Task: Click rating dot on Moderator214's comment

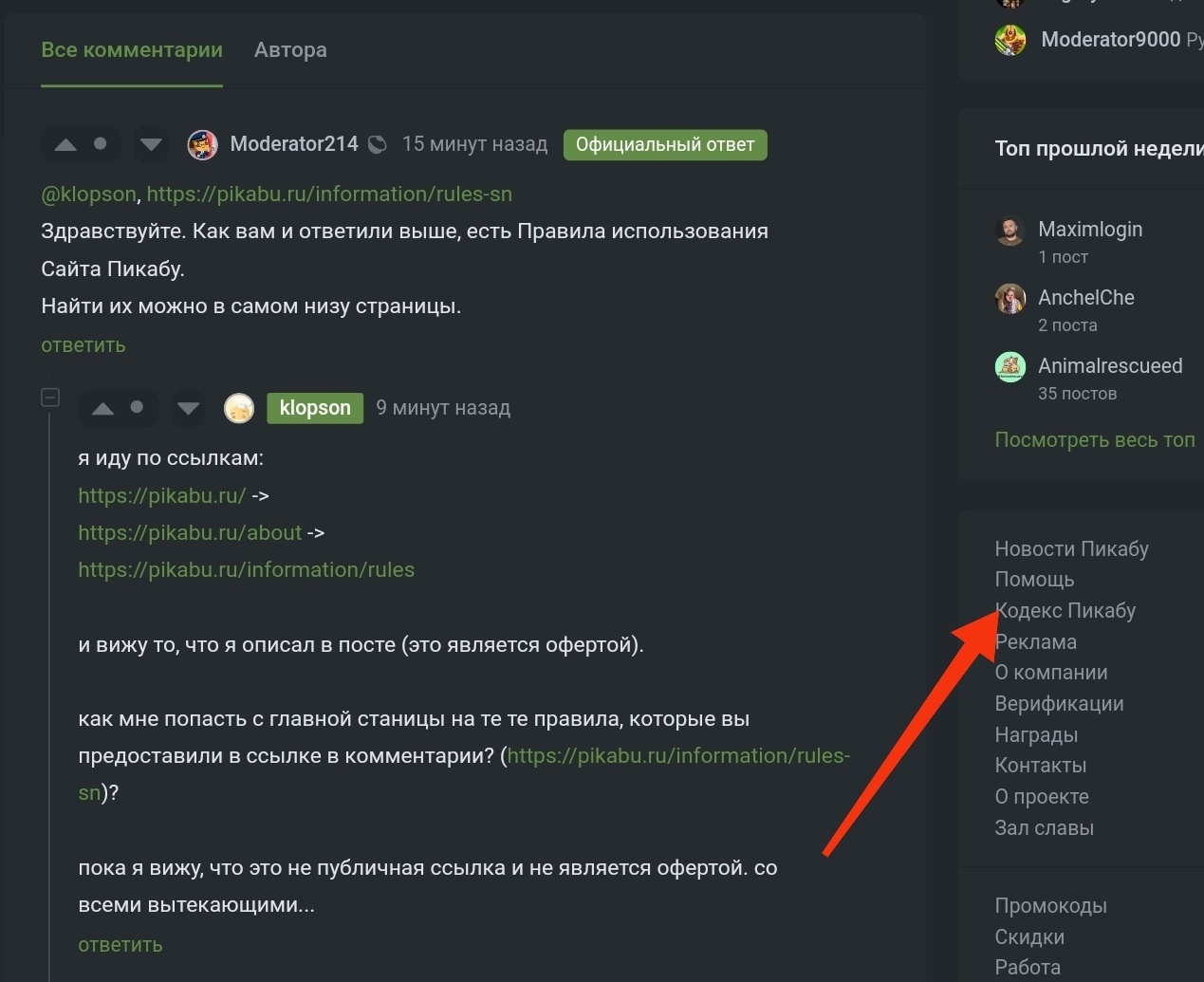Action: pyautogui.click(x=101, y=144)
